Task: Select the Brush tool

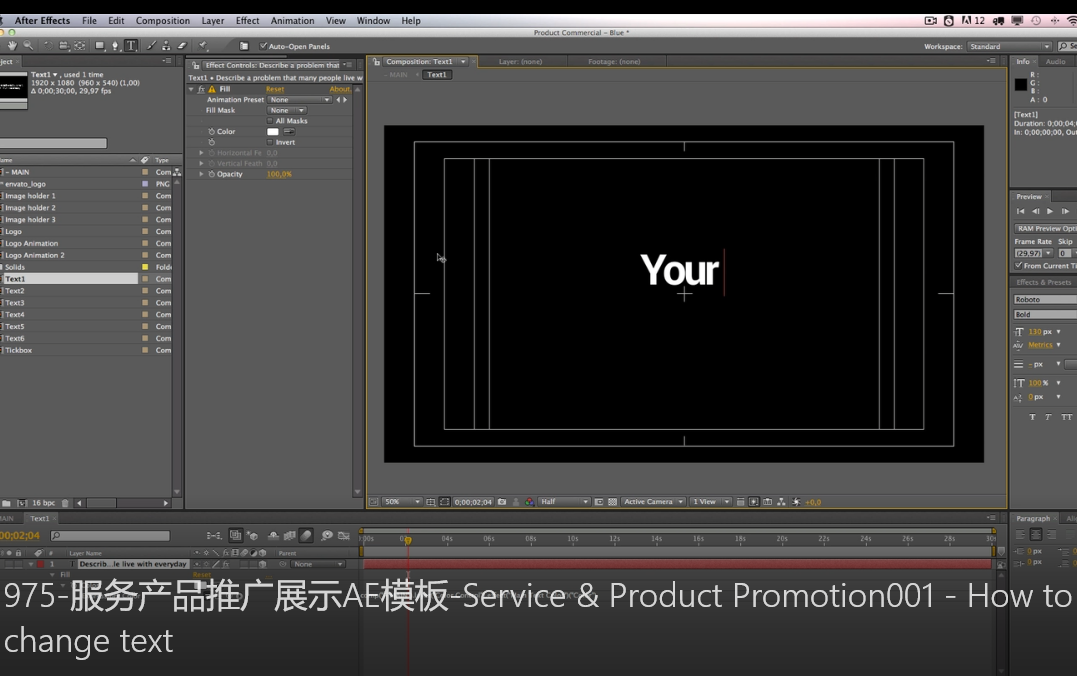Action: pyautogui.click(x=151, y=45)
